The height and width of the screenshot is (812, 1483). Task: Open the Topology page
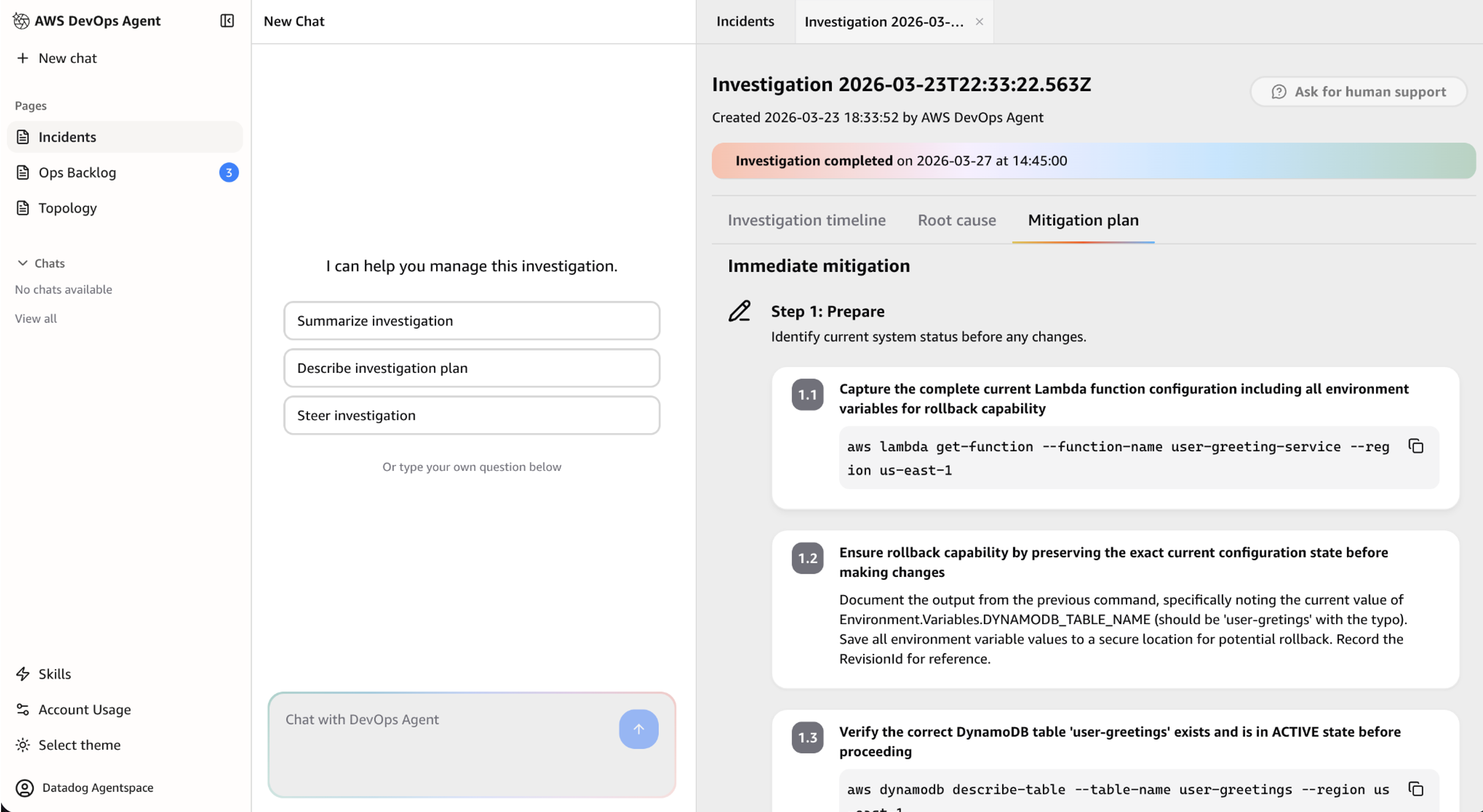[x=124, y=208]
